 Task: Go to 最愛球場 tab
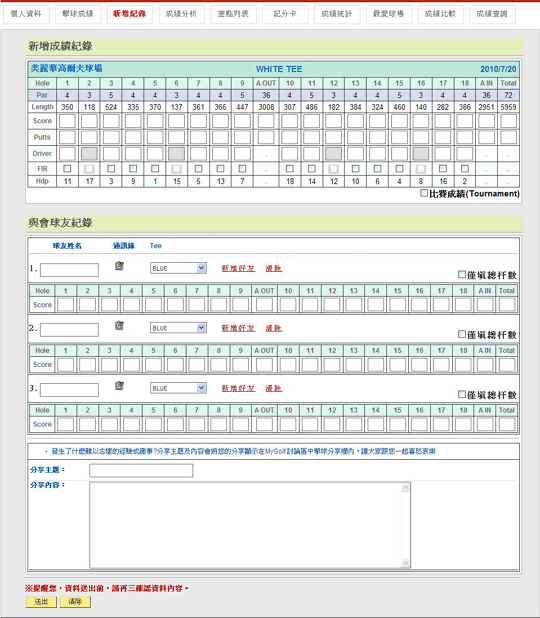(389, 14)
